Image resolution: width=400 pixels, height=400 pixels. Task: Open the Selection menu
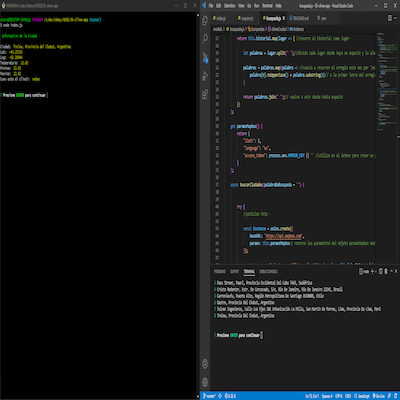229,6
